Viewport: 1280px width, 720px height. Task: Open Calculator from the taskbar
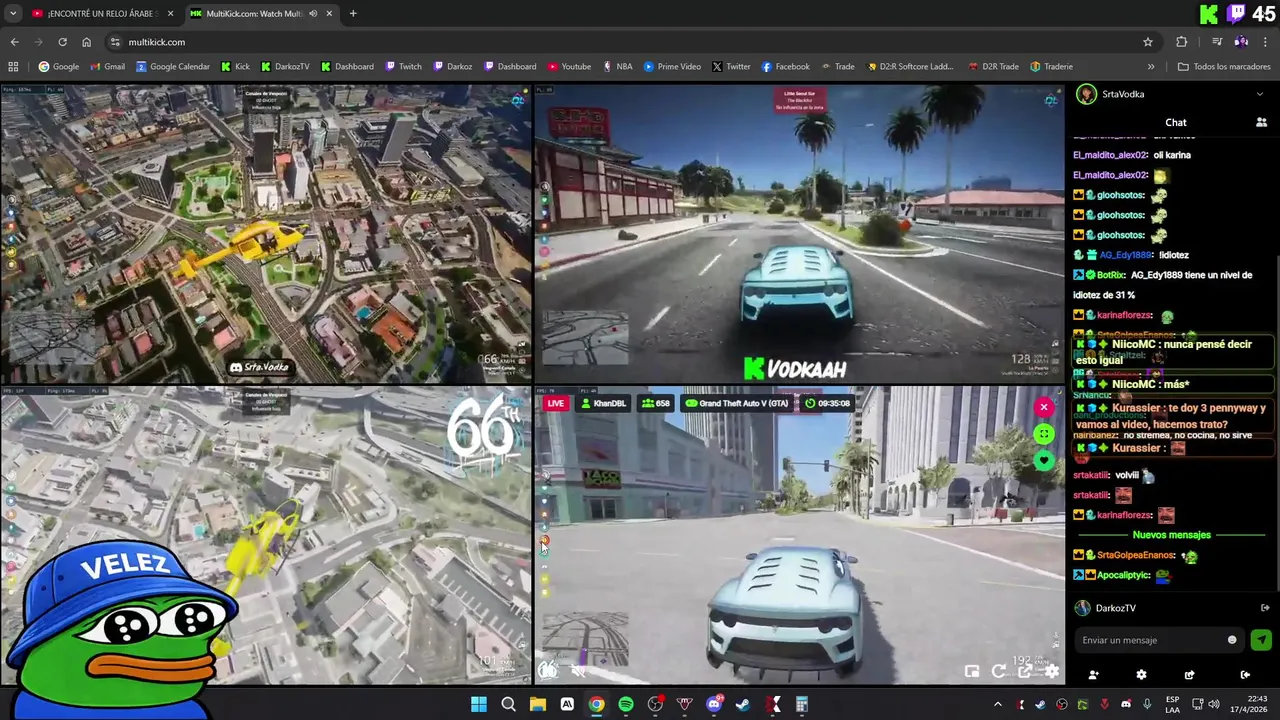coord(802,704)
